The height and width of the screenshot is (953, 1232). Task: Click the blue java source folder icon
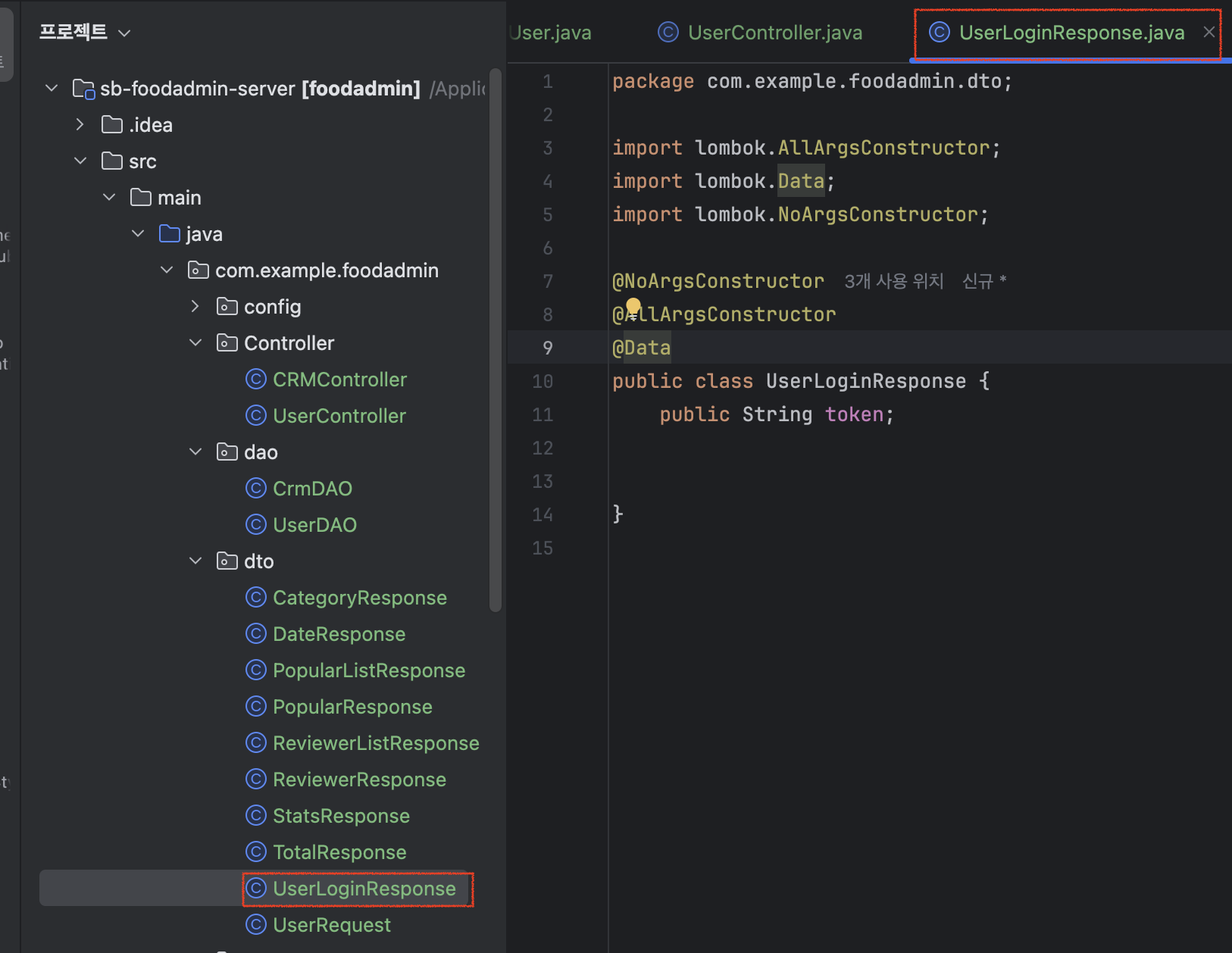point(170,233)
